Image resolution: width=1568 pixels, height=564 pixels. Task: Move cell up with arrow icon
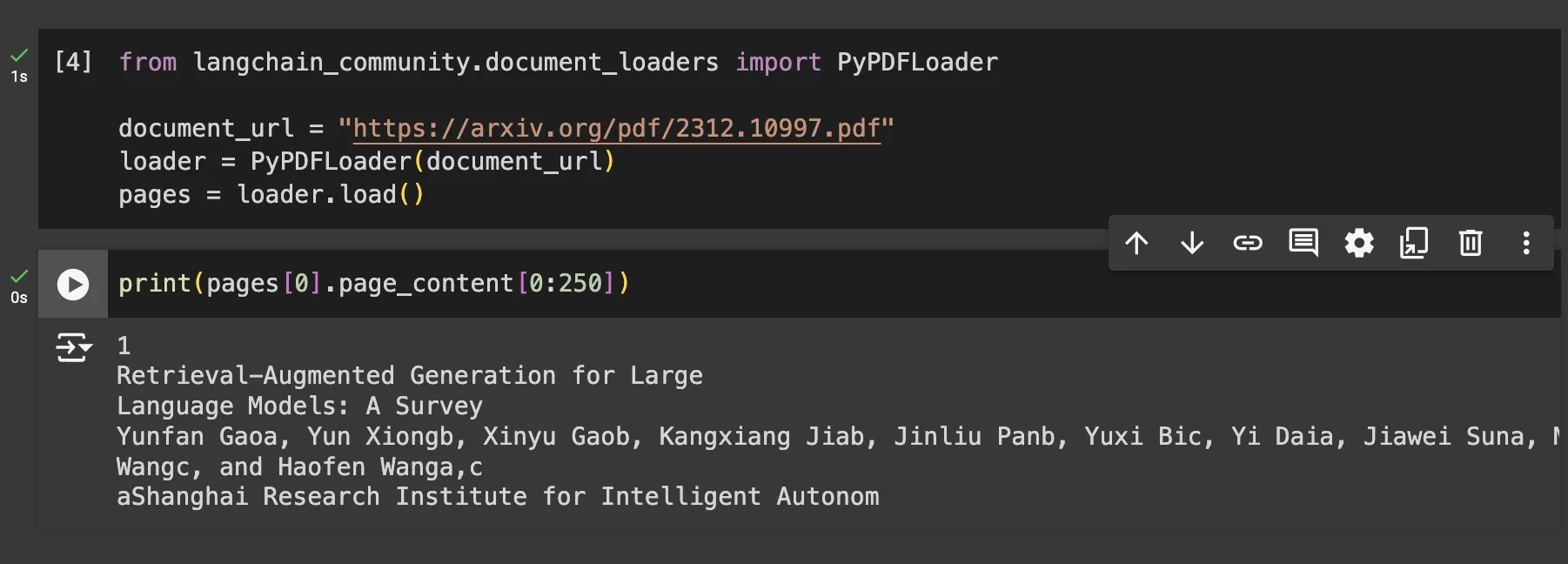click(x=1136, y=243)
